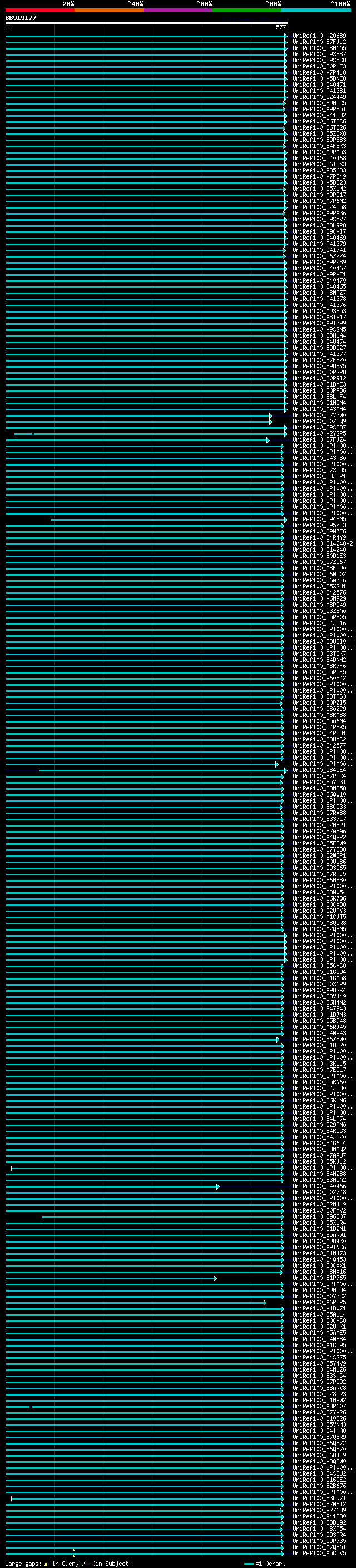Click the alignment bar for UniRef100_Q94BM5

pos(169,519)
